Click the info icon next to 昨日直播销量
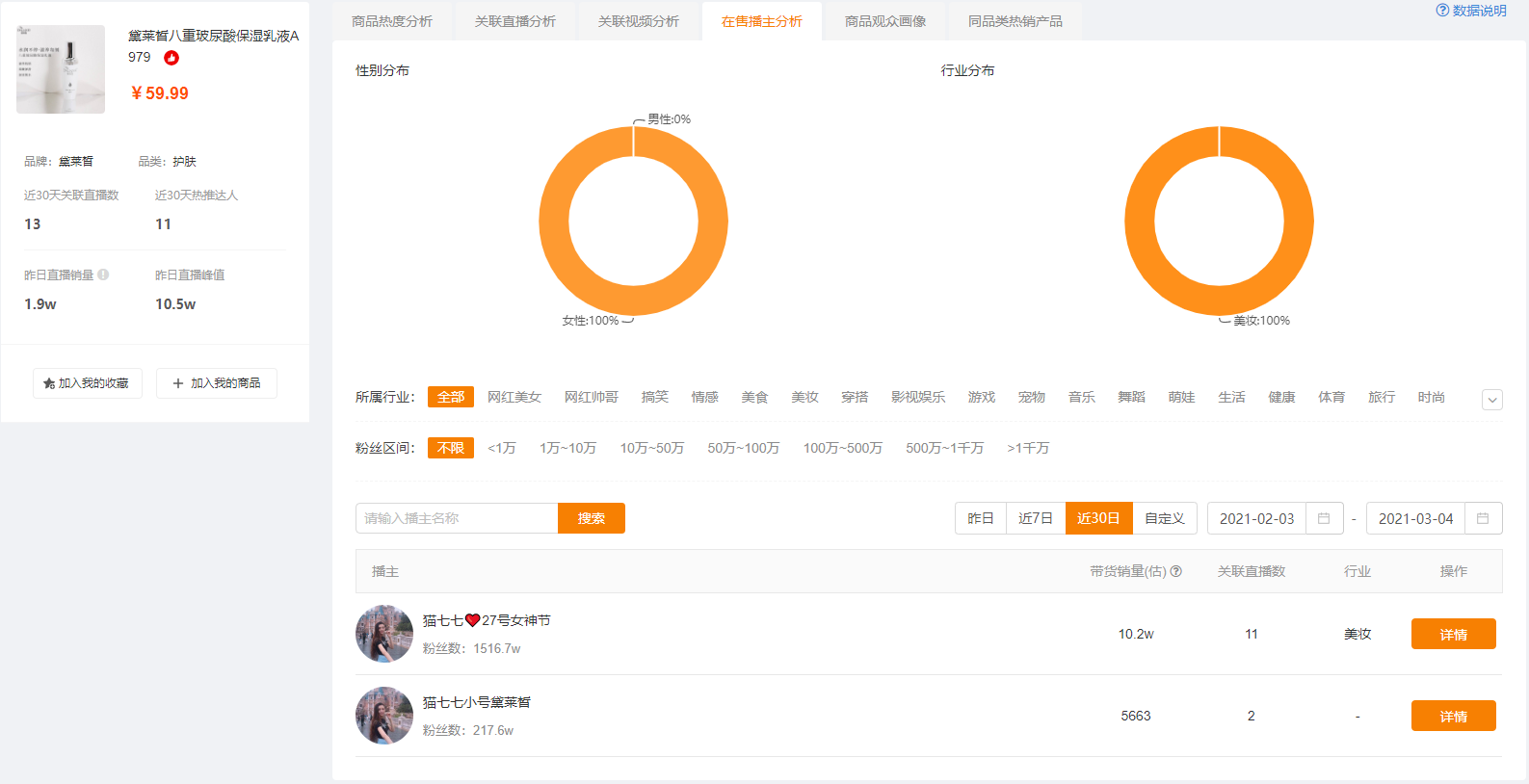Viewport: 1529px width, 784px height. (x=103, y=274)
